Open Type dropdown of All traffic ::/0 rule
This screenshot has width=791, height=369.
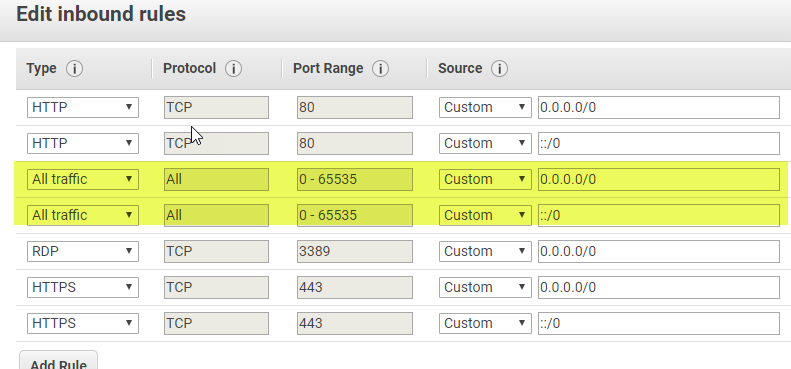83,215
